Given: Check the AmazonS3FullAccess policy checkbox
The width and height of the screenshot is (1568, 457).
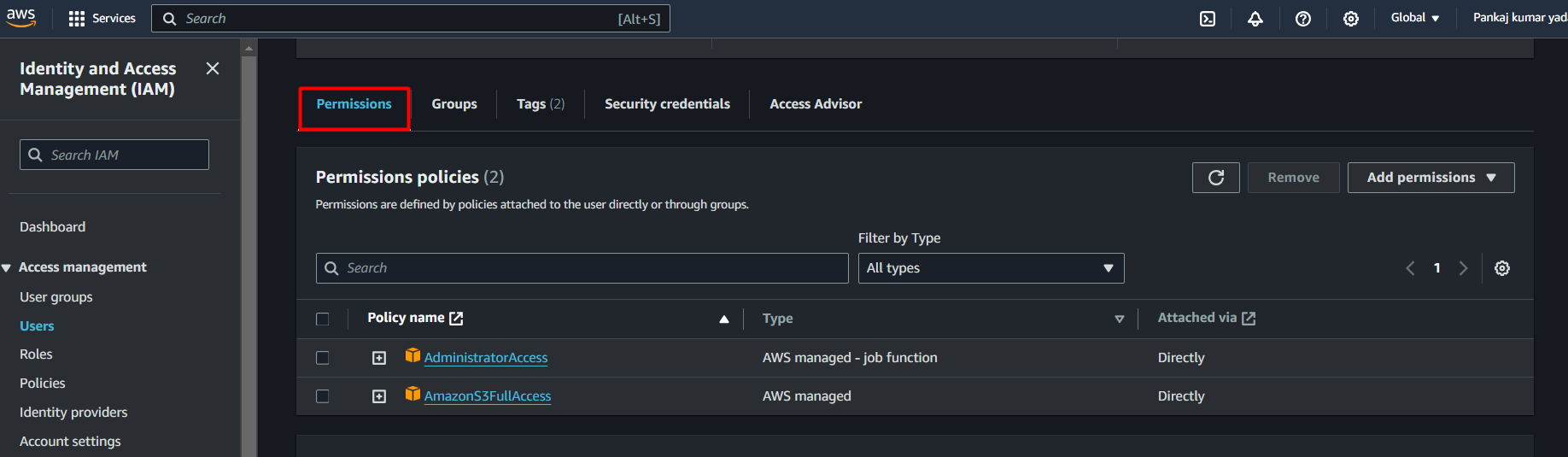Looking at the screenshot, I should tap(323, 396).
